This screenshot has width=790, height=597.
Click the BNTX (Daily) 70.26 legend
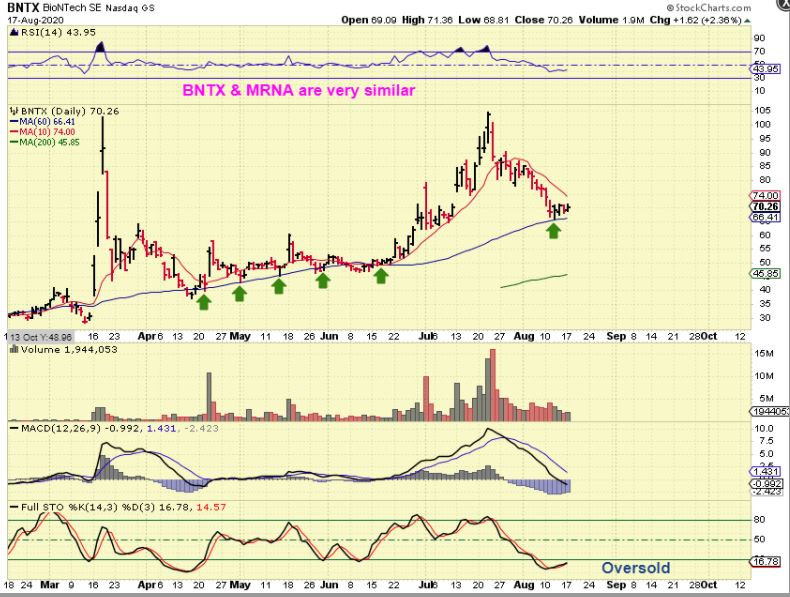(70, 111)
